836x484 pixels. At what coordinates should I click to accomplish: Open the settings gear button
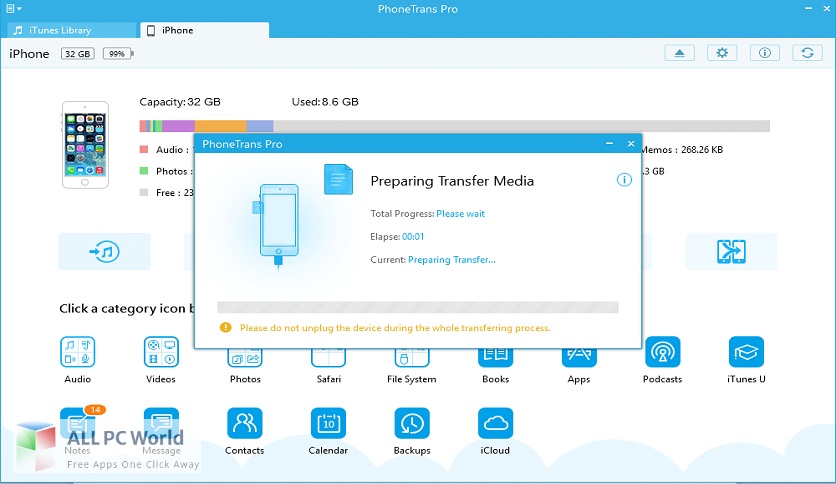(x=722, y=53)
